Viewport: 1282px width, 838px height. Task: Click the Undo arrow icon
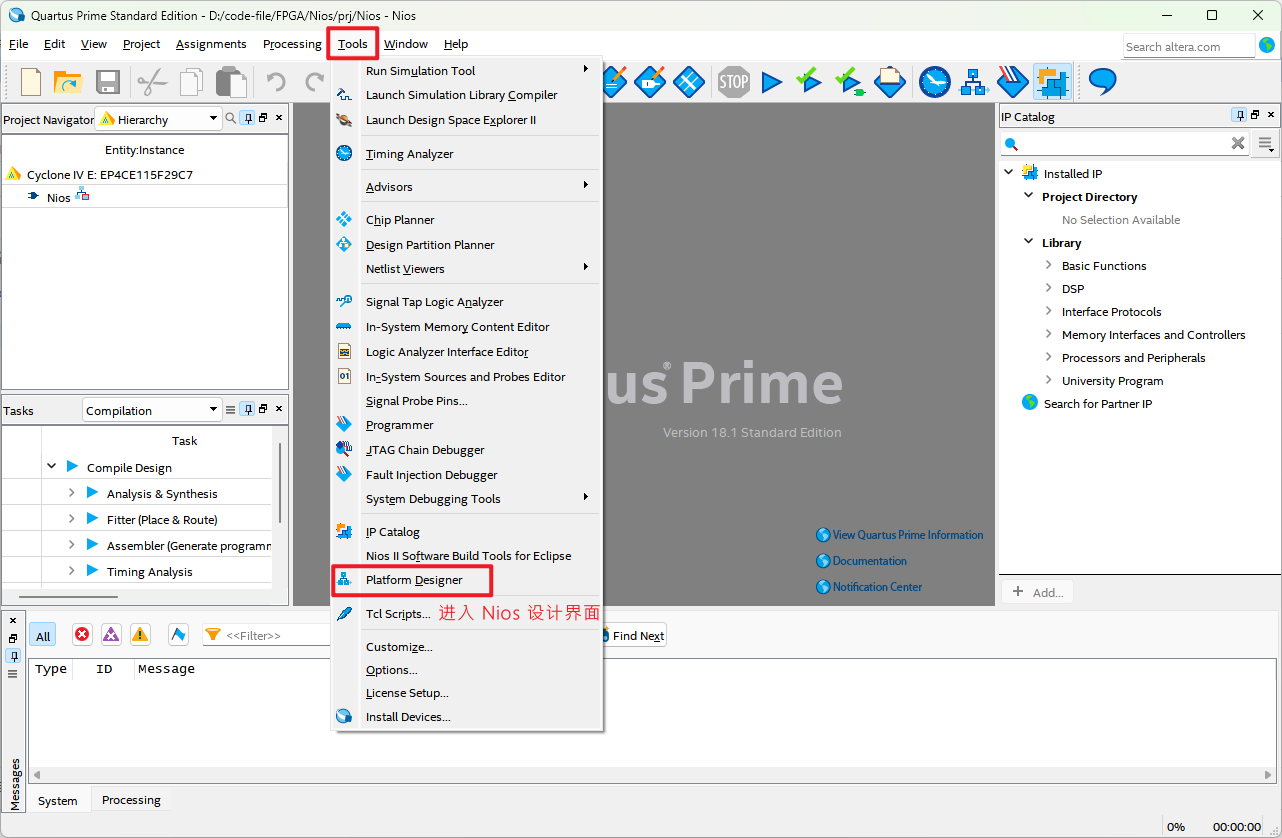coord(276,82)
